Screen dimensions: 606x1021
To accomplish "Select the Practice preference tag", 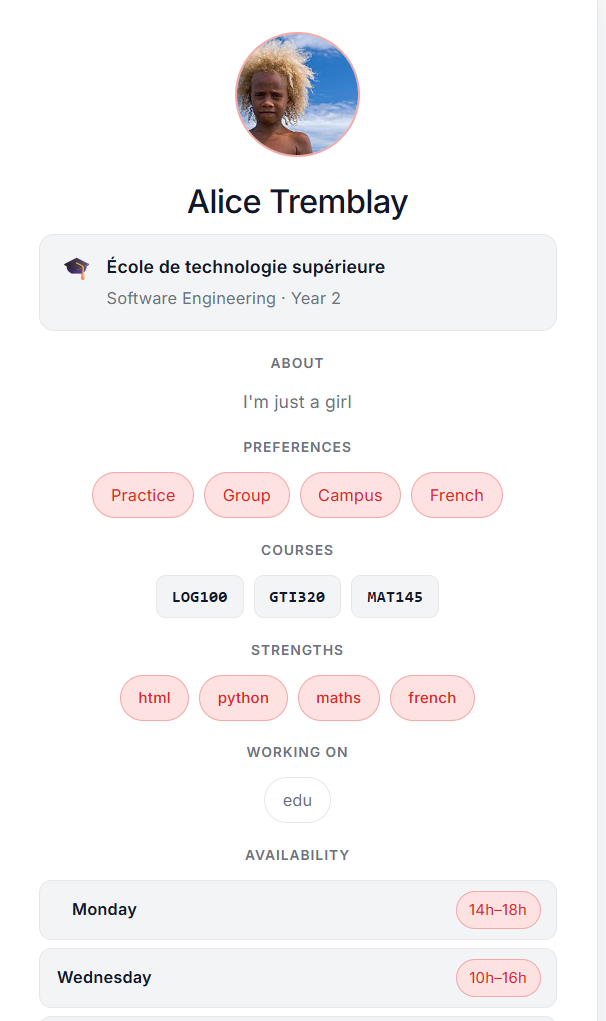I will pos(143,495).
